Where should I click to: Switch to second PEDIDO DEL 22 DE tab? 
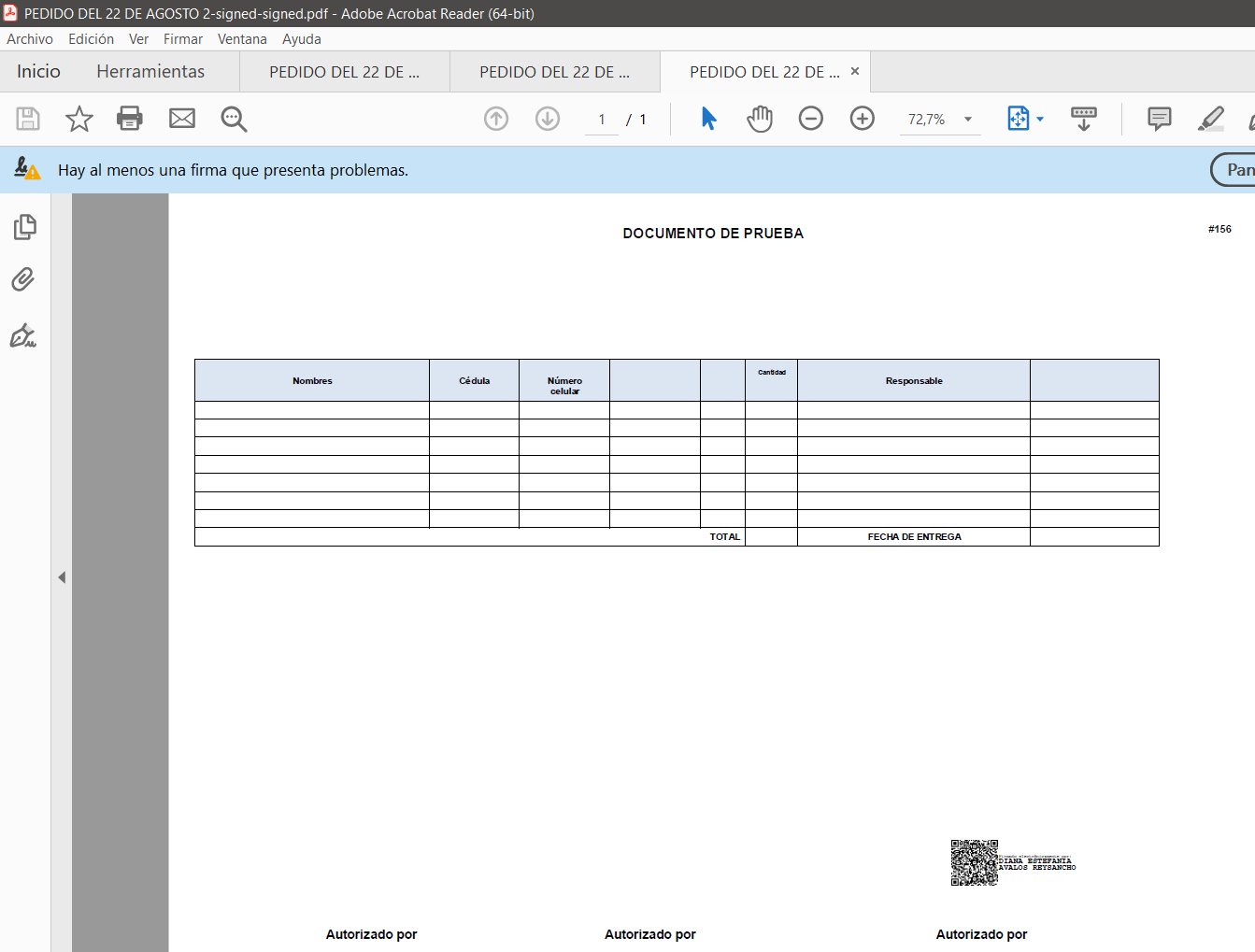(x=555, y=72)
